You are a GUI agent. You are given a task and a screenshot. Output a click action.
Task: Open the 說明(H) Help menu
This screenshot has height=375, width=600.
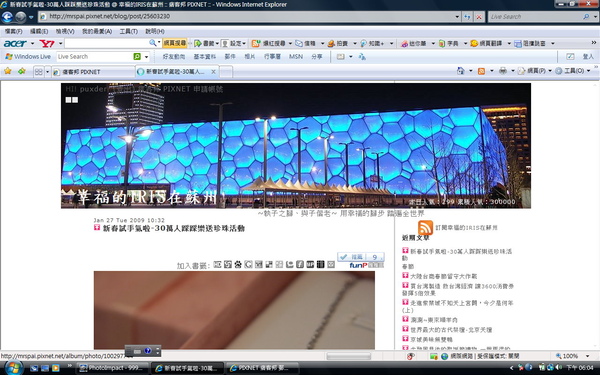pyautogui.click(x=155, y=31)
